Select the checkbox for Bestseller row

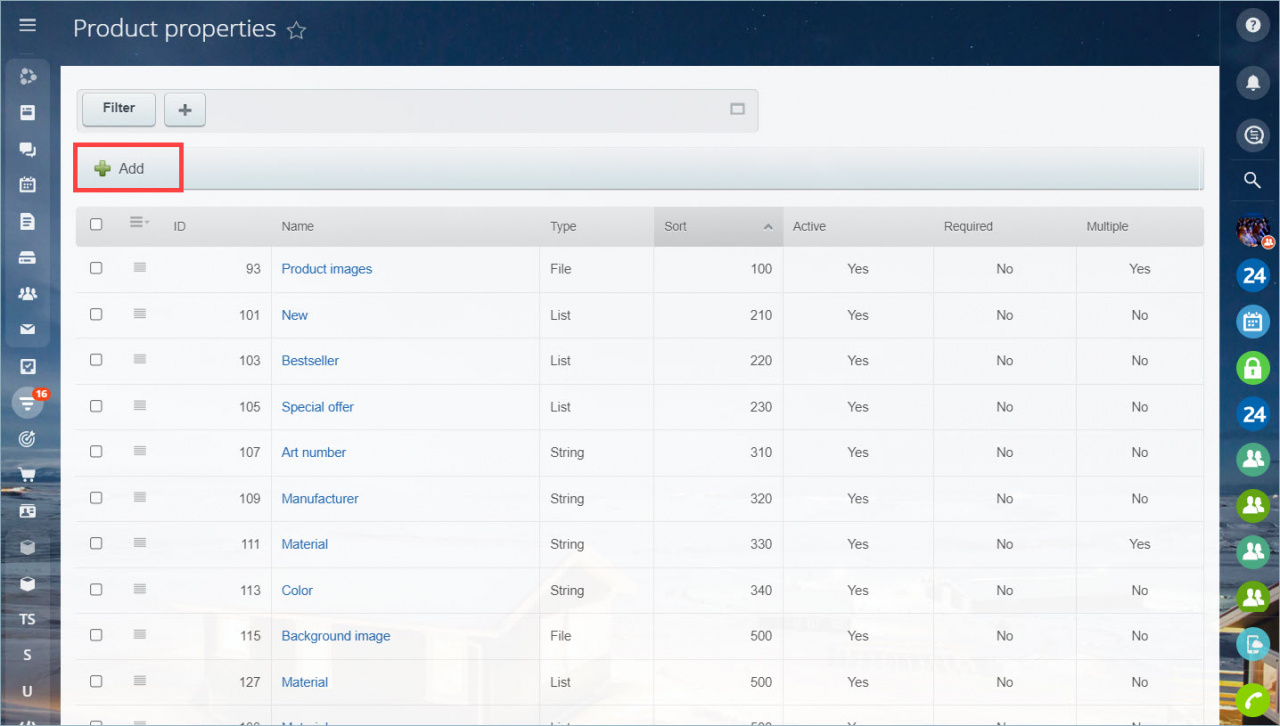pos(96,360)
